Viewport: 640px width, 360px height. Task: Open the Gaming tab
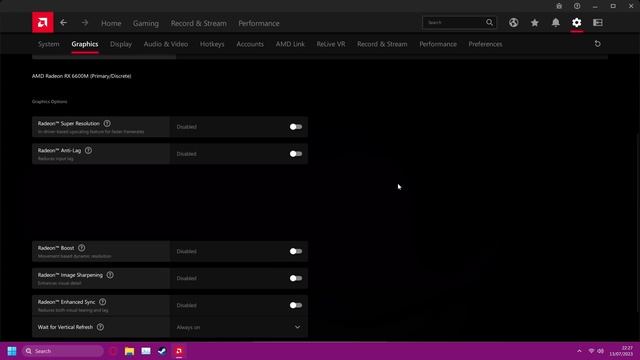tap(146, 23)
